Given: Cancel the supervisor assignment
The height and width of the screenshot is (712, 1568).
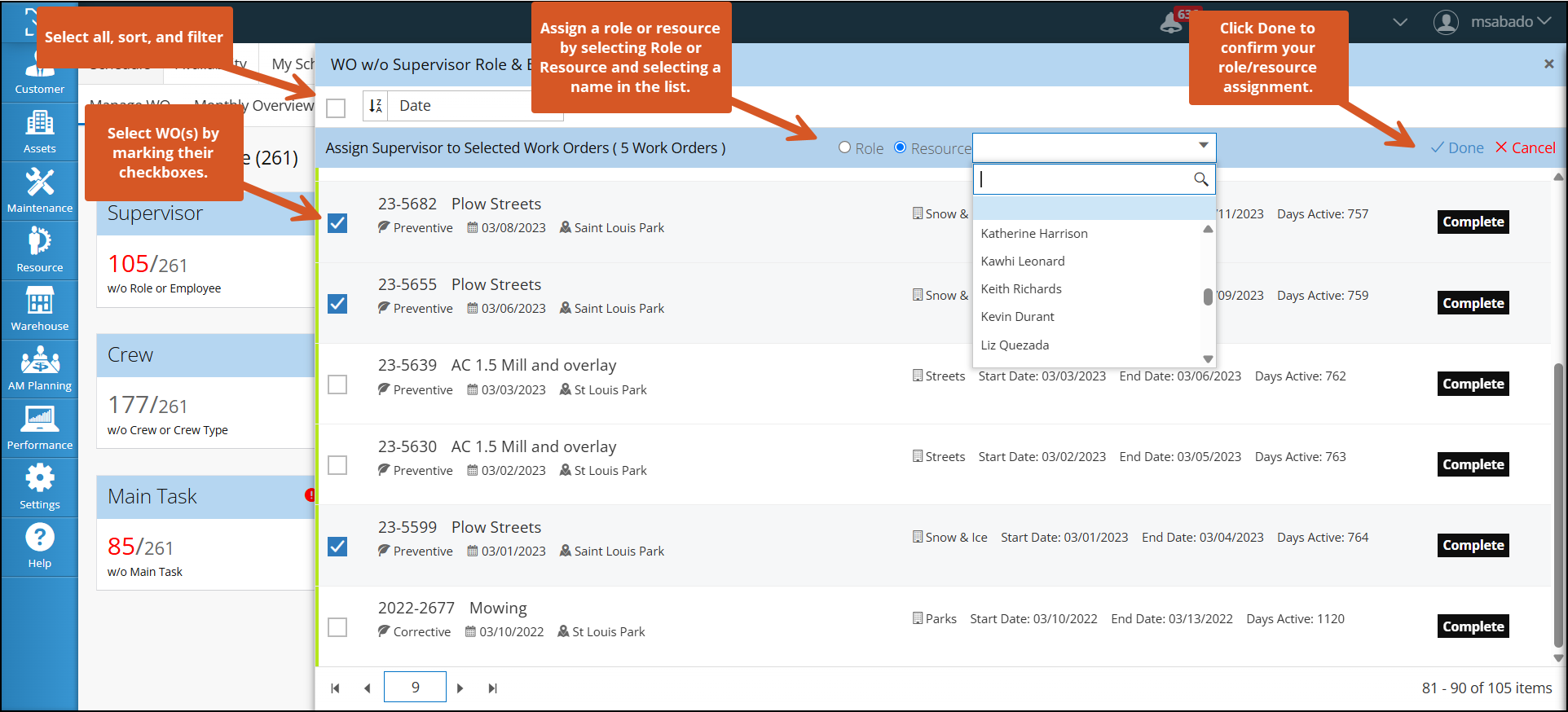Looking at the screenshot, I should 1525,147.
